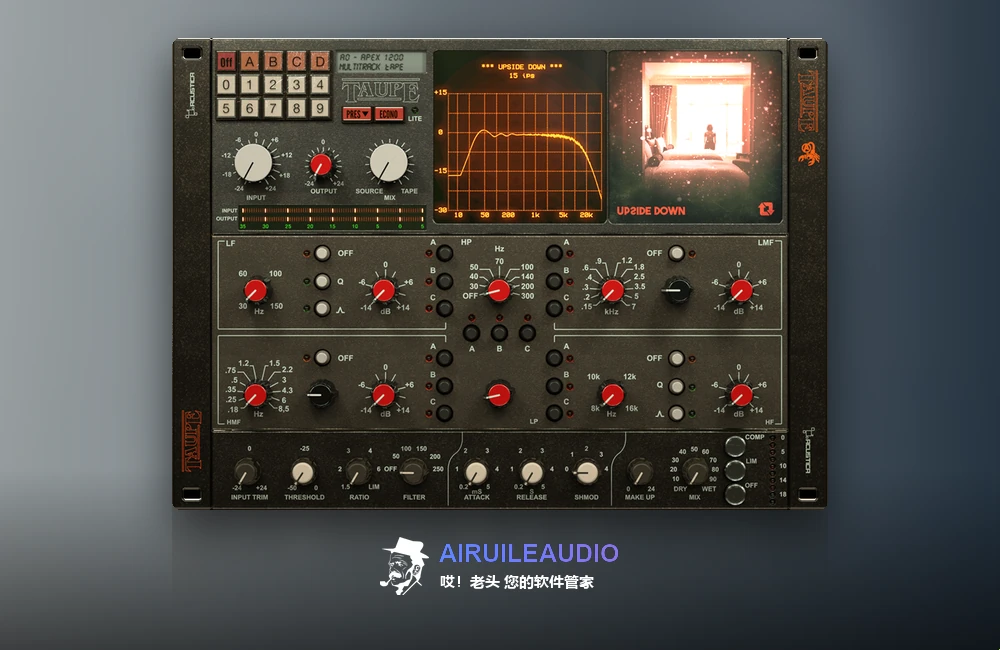Select the COMP mode button
Screen dimensions: 1000x650
click(735, 446)
